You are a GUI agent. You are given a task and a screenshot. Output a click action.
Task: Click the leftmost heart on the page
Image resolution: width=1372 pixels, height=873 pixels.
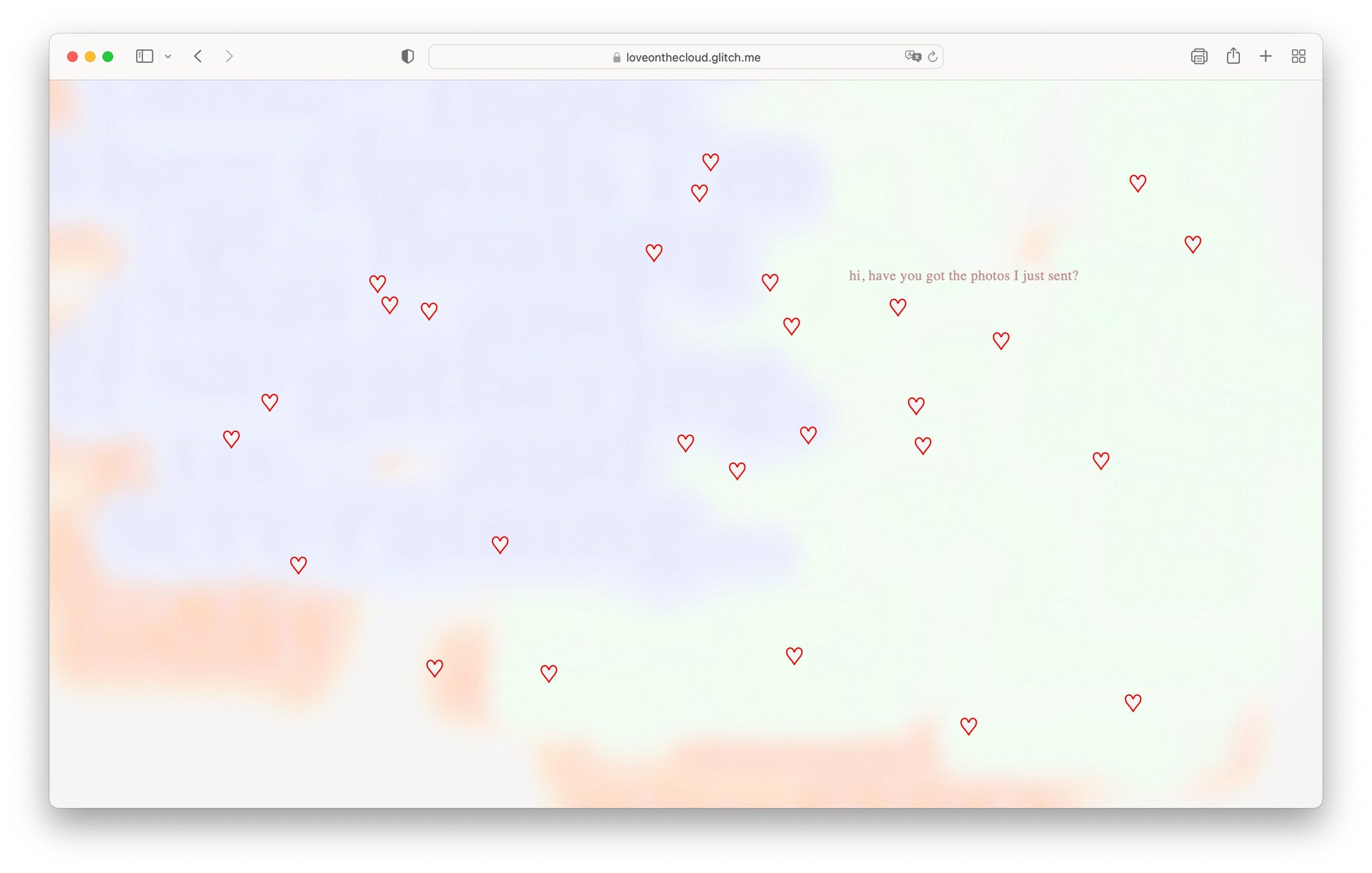tap(231, 439)
